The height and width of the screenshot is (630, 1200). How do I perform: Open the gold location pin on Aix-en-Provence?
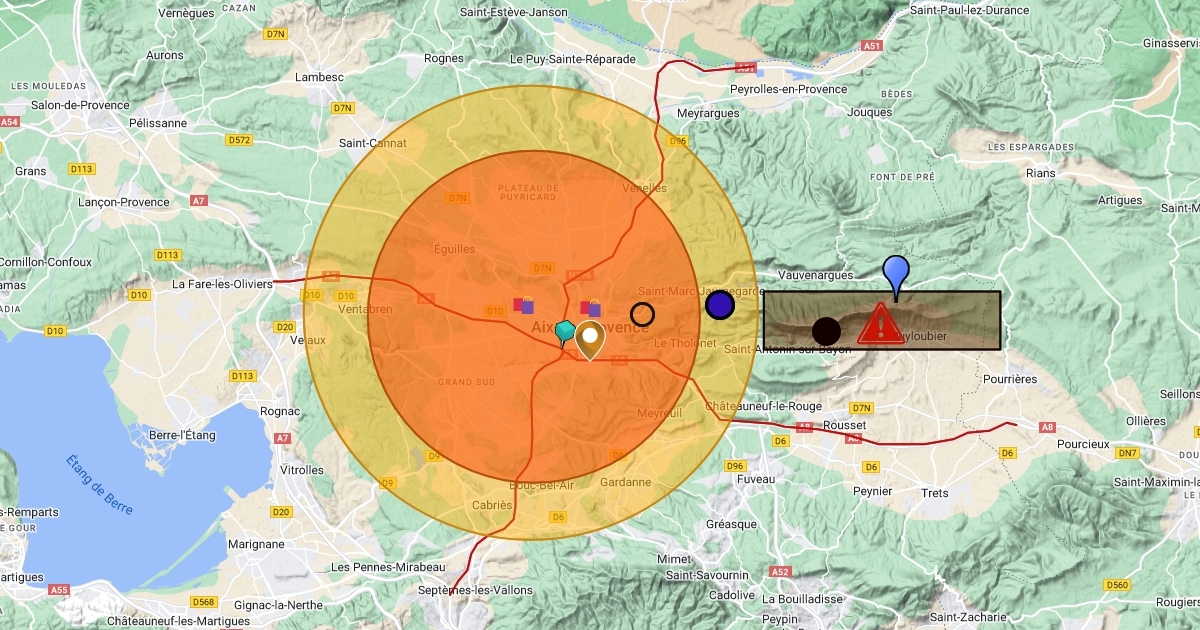(x=590, y=340)
